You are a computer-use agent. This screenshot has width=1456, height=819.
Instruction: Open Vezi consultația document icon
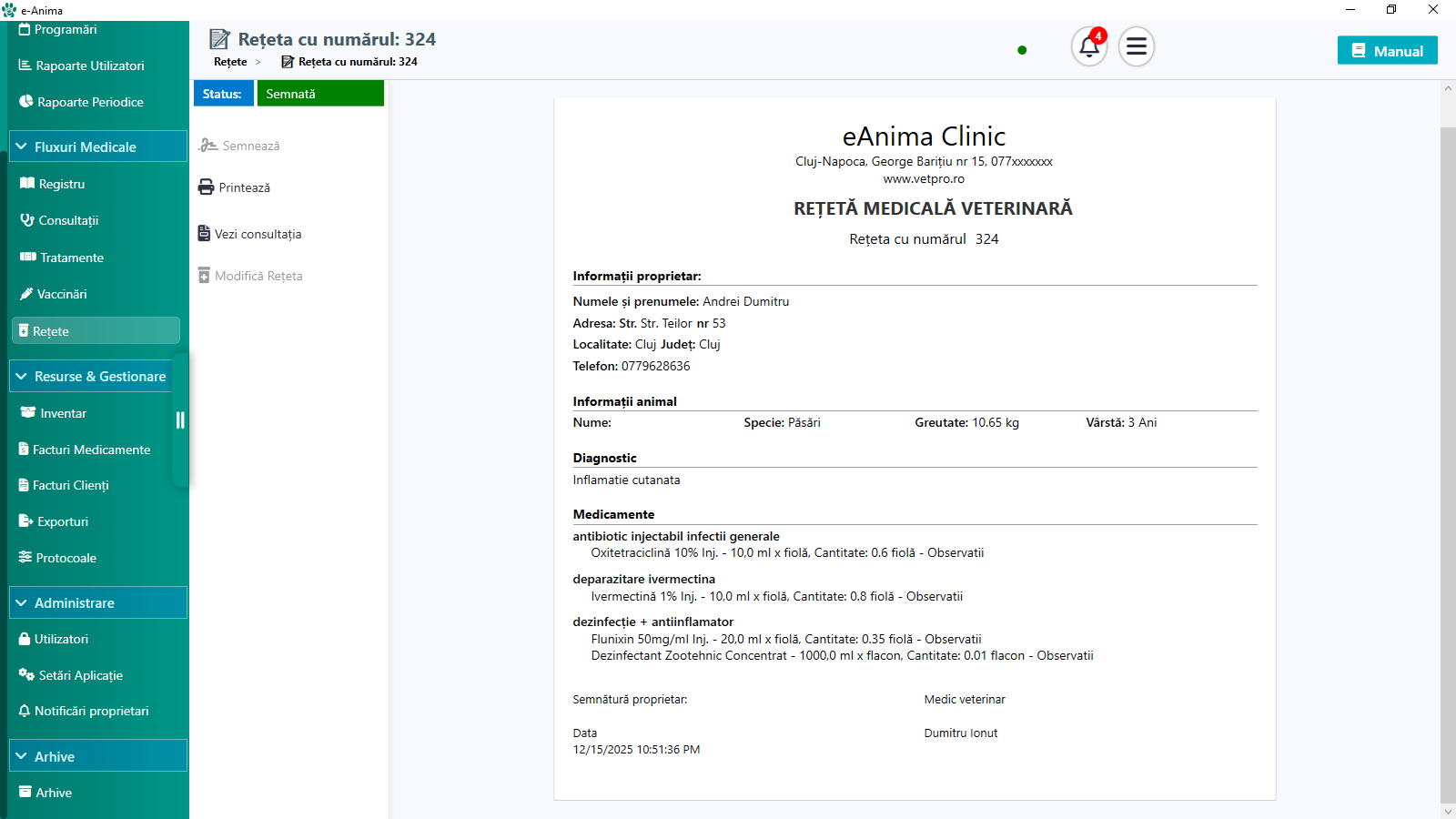205,234
